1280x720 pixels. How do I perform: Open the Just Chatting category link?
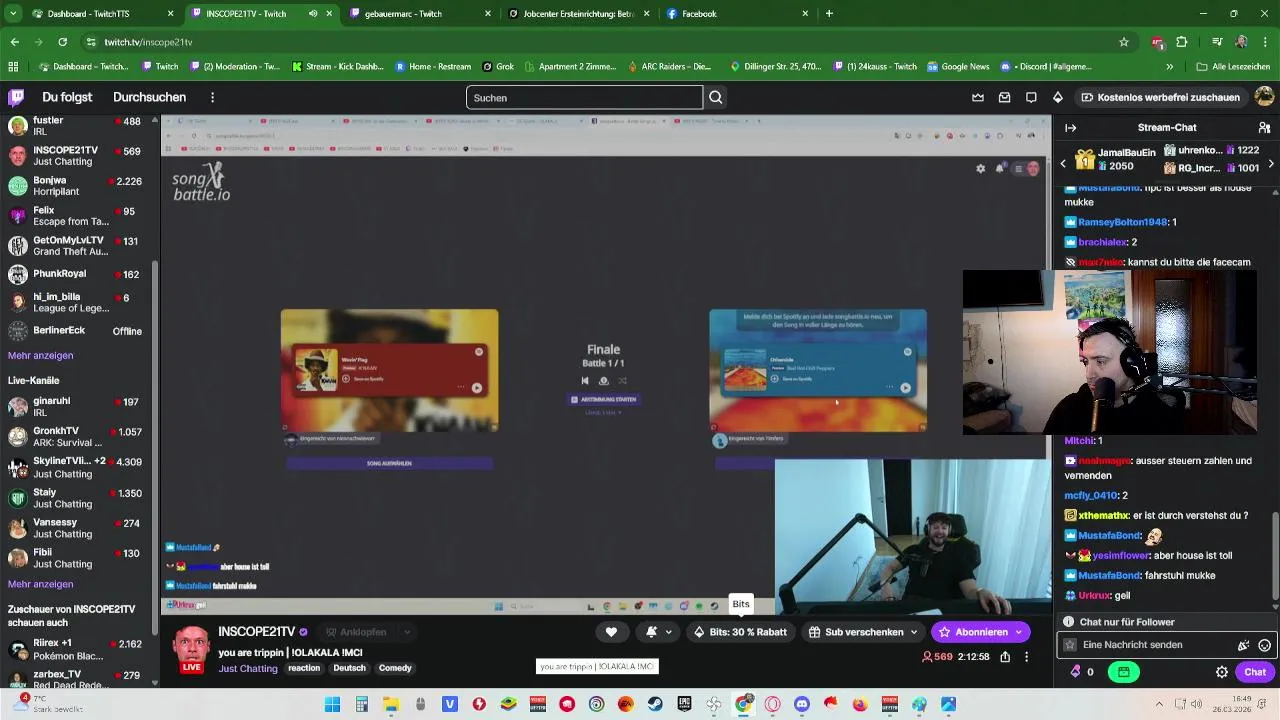pos(248,668)
